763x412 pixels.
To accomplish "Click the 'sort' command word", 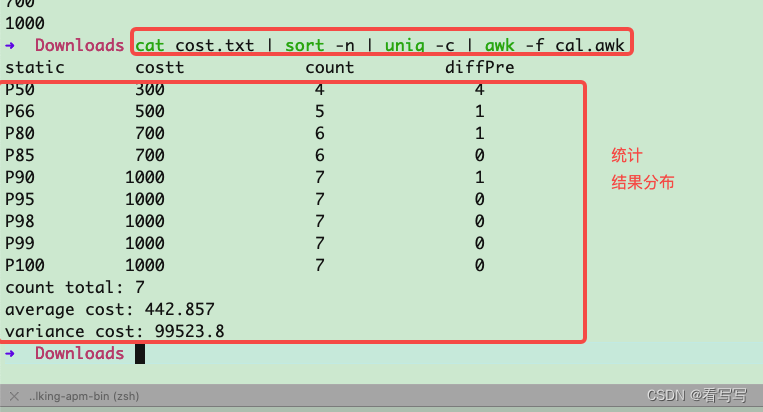I will [305, 45].
